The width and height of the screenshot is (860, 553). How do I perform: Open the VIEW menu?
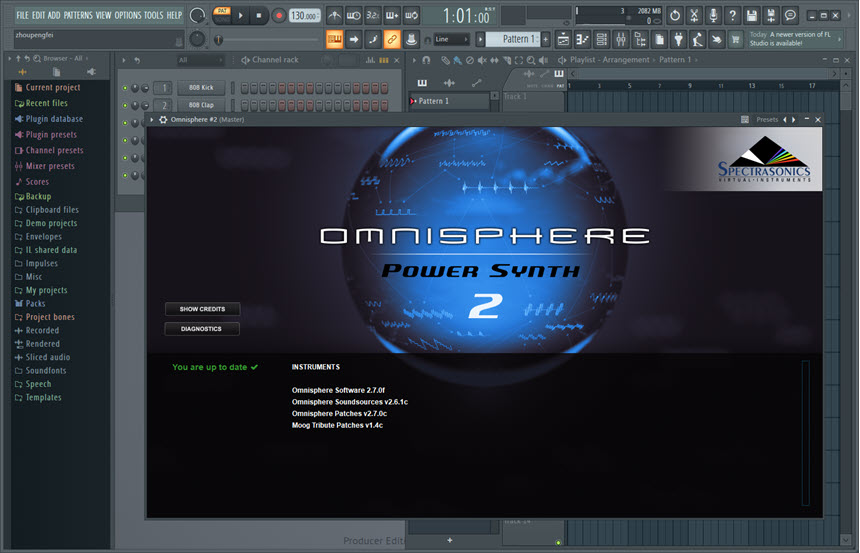pyautogui.click(x=104, y=15)
